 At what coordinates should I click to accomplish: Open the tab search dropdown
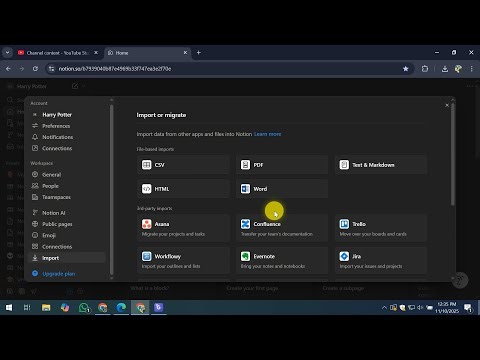click(7, 53)
